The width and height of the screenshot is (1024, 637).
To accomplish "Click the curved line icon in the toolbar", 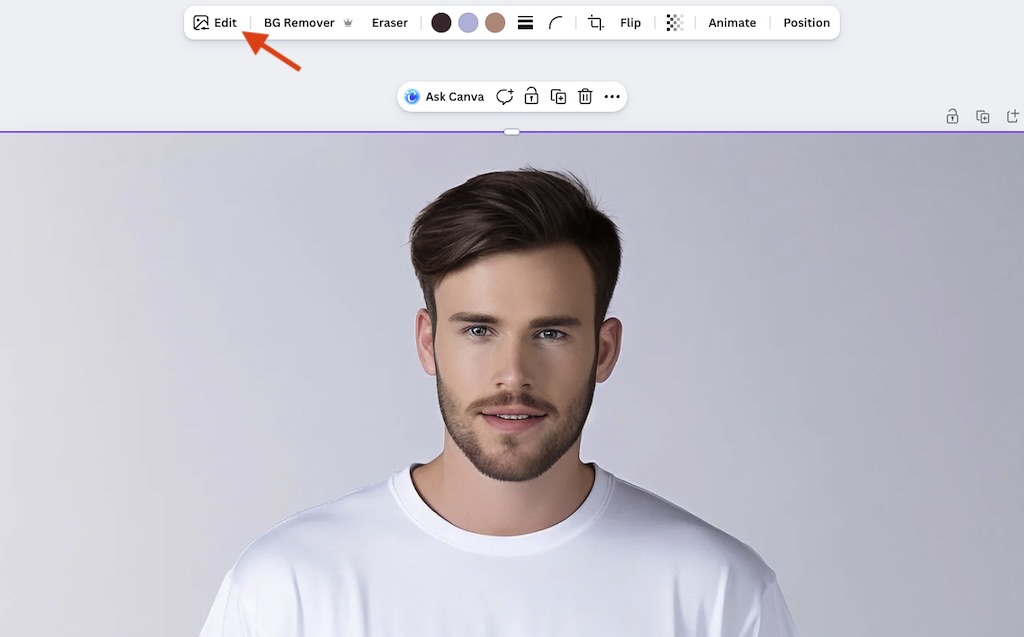I will point(556,22).
